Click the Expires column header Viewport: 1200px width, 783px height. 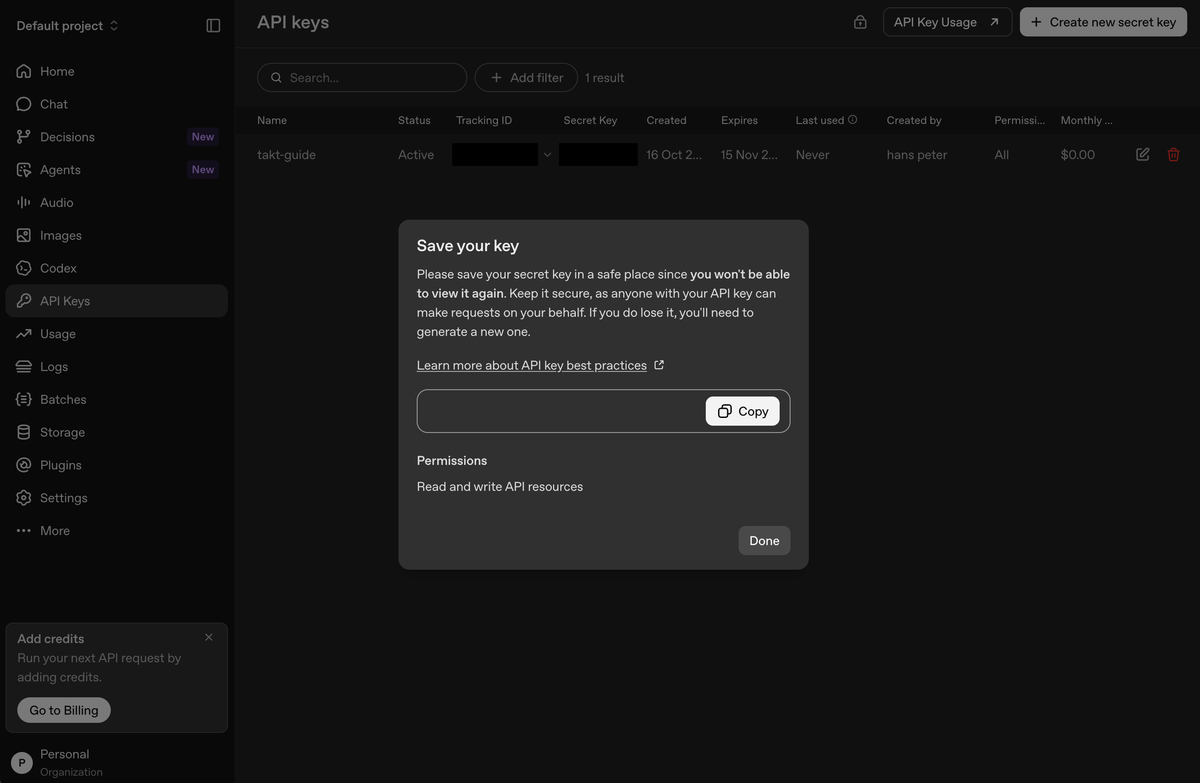coord(739,120)
